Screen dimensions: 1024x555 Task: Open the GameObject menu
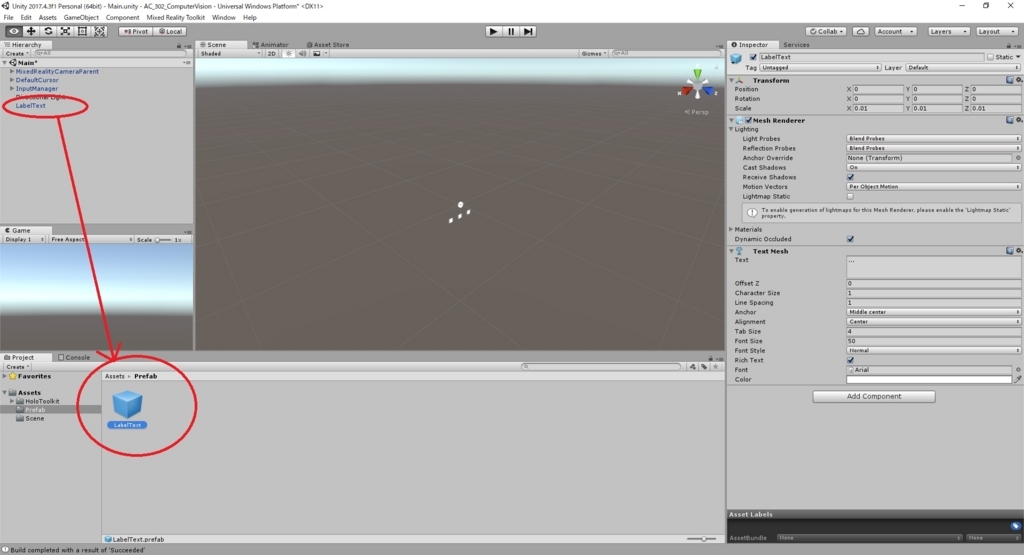click(x=81, y=18)
